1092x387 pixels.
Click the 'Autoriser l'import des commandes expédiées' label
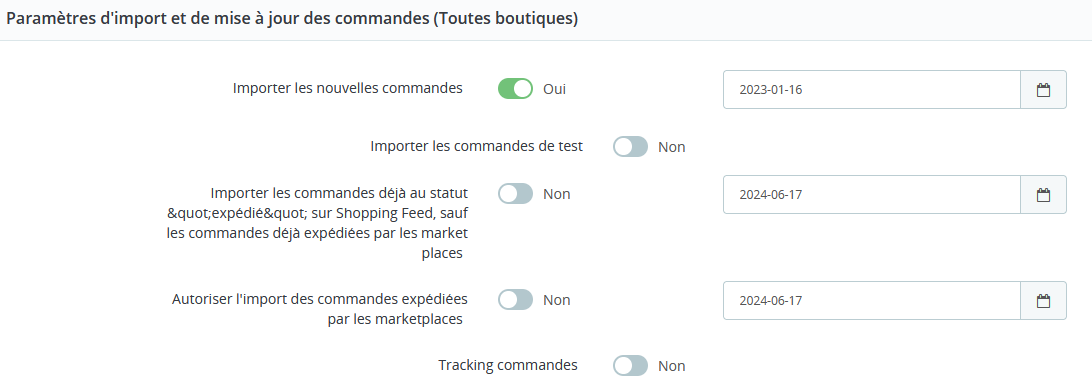pyautogui.click(x=319, y=309)
